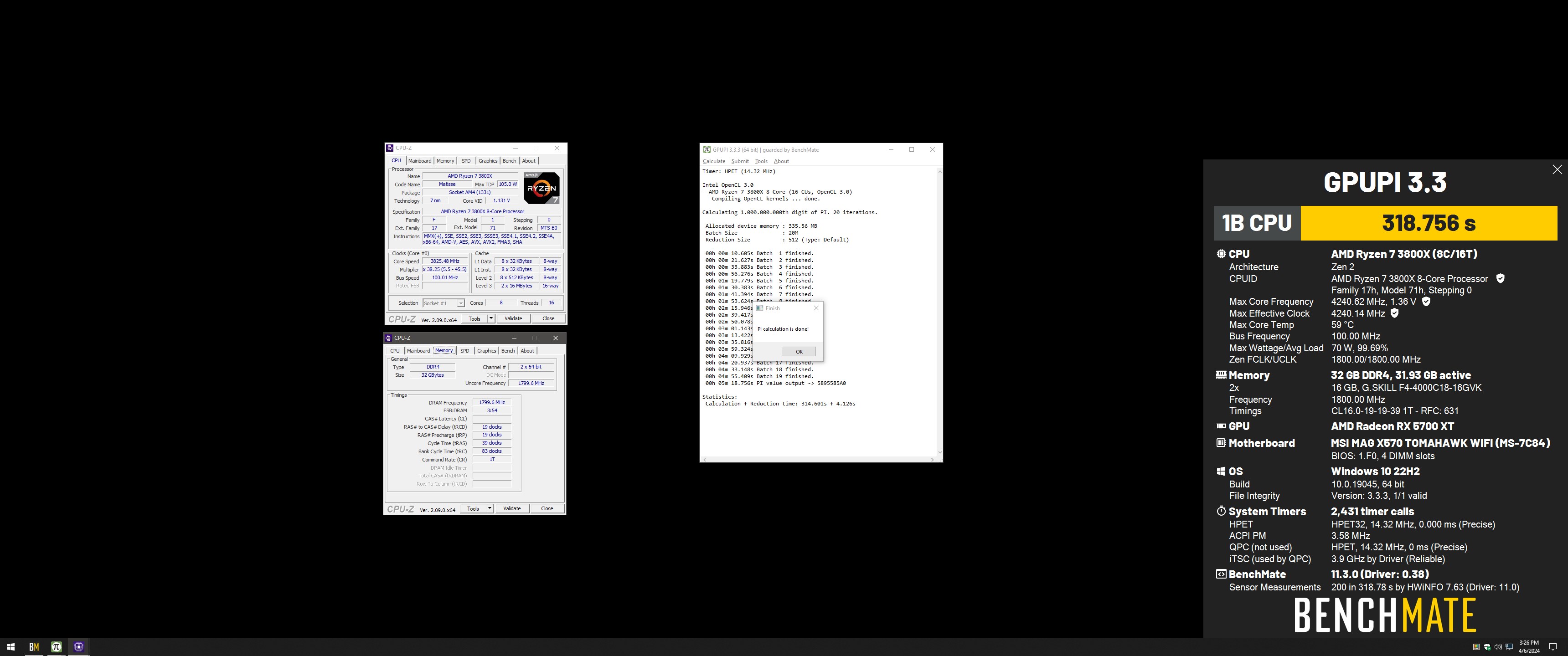Screen dimensions: 1568x656
Task: Click the Windows OS logo in BenchMate
Action: point(1221,471)
